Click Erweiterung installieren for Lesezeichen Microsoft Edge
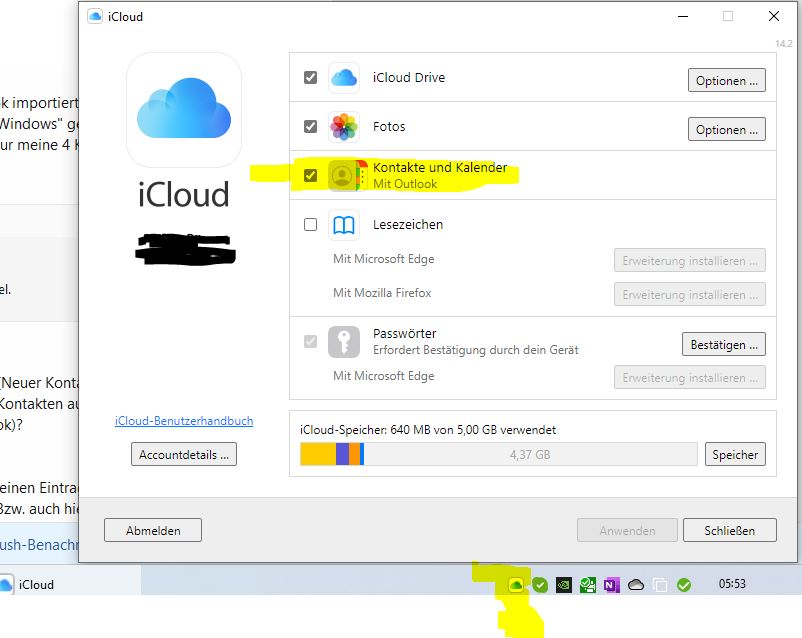The image size is (802, 638). [x=690, y=260]
